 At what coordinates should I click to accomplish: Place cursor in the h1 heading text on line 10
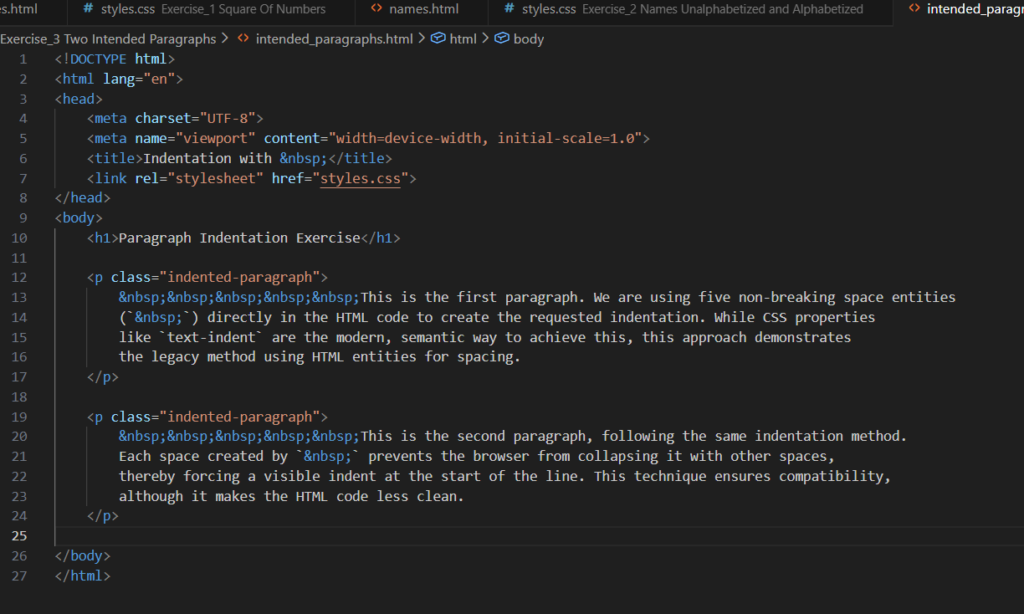pyautogui.click(x=240, y=238)
